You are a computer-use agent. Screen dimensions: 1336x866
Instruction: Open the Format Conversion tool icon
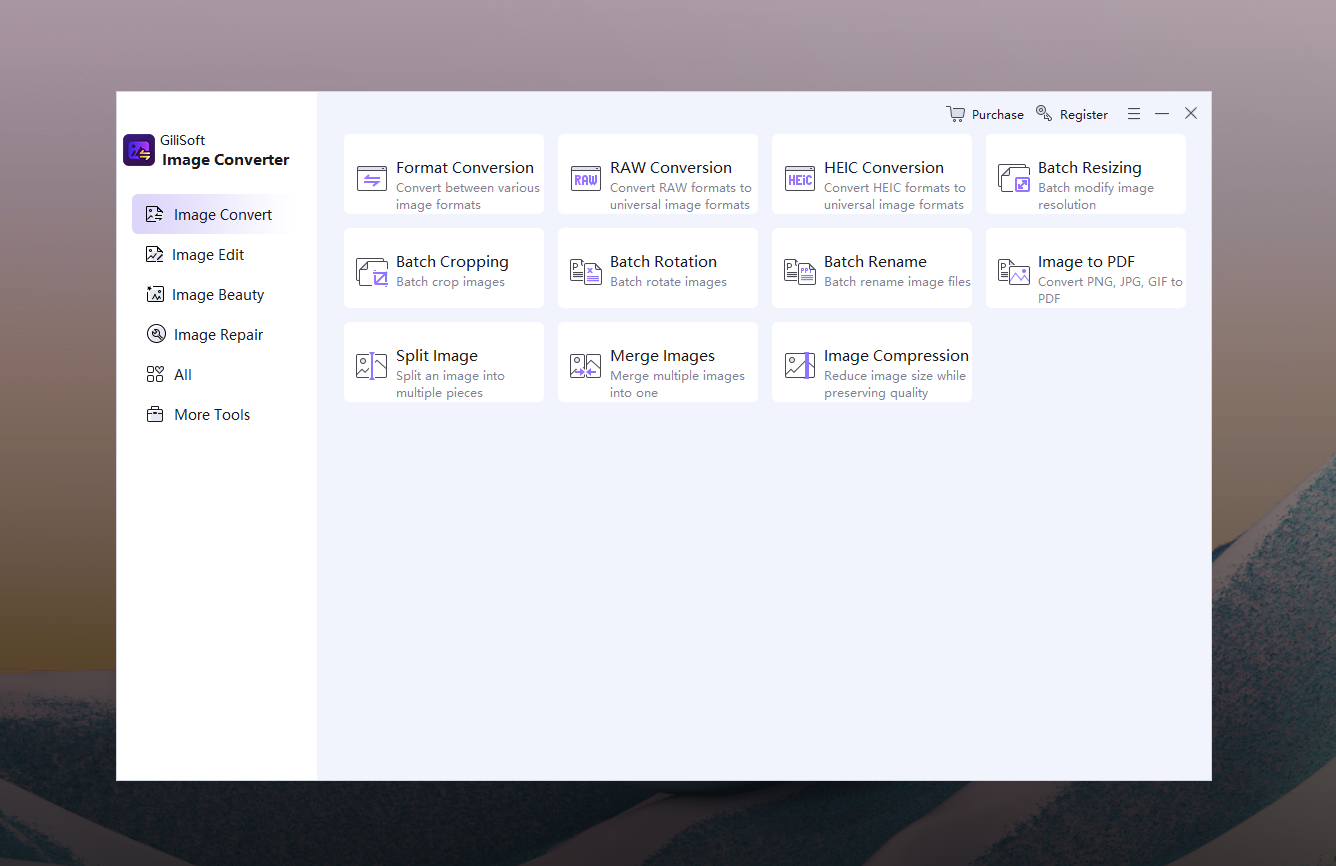pos(372,179)
